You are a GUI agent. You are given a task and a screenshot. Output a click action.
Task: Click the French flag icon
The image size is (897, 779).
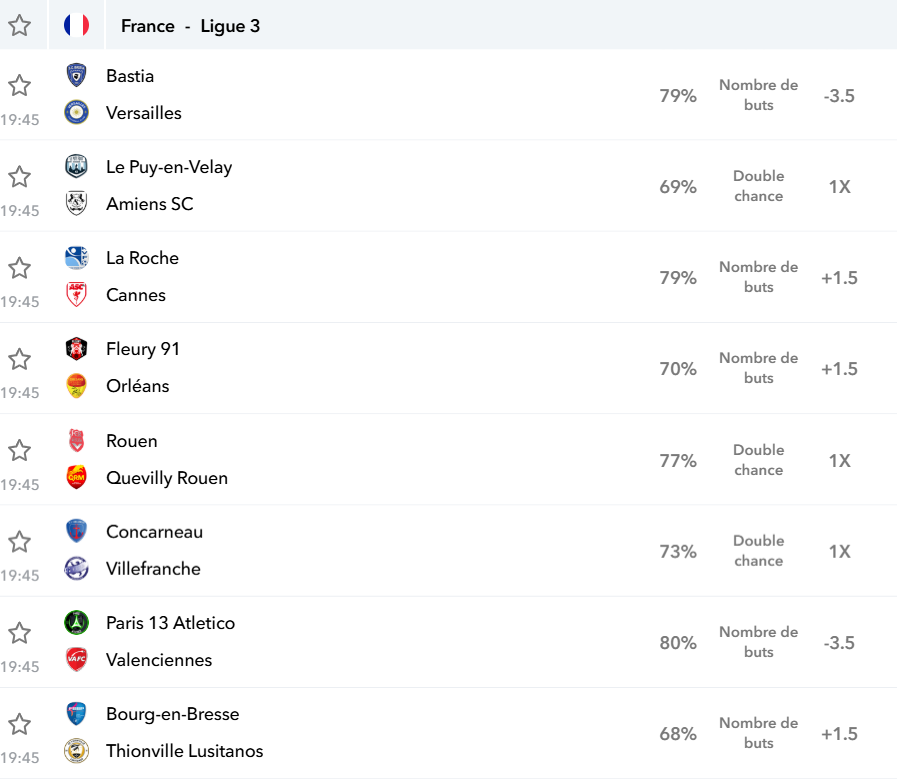point(76,25)
